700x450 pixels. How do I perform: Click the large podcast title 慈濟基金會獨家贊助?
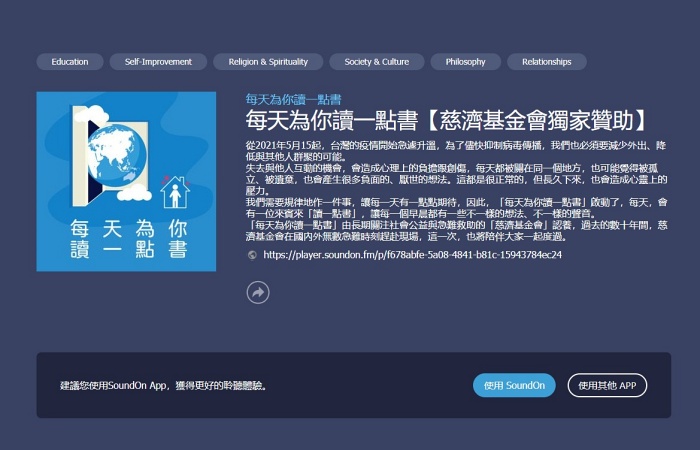pos(446,121)
